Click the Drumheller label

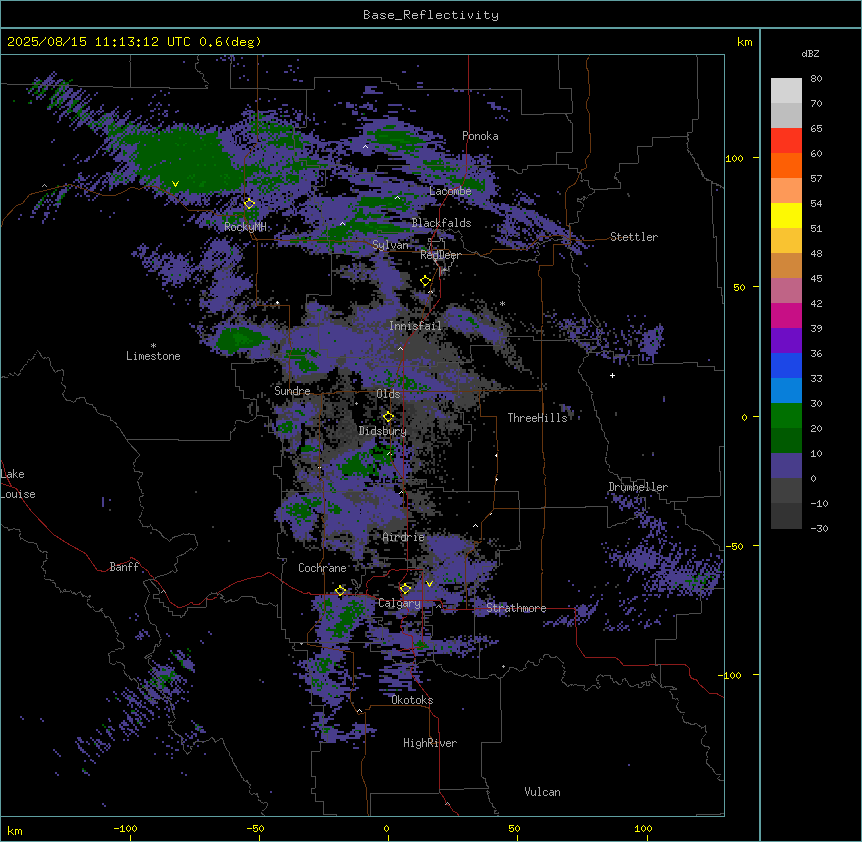pyautogui.click(x=638, y=487)
